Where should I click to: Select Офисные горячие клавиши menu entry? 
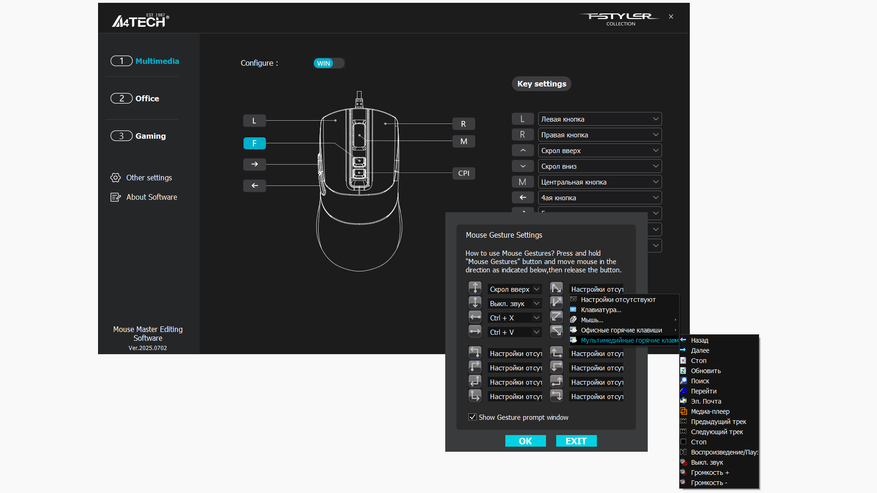pyautogui.click(x=623, y=330)
